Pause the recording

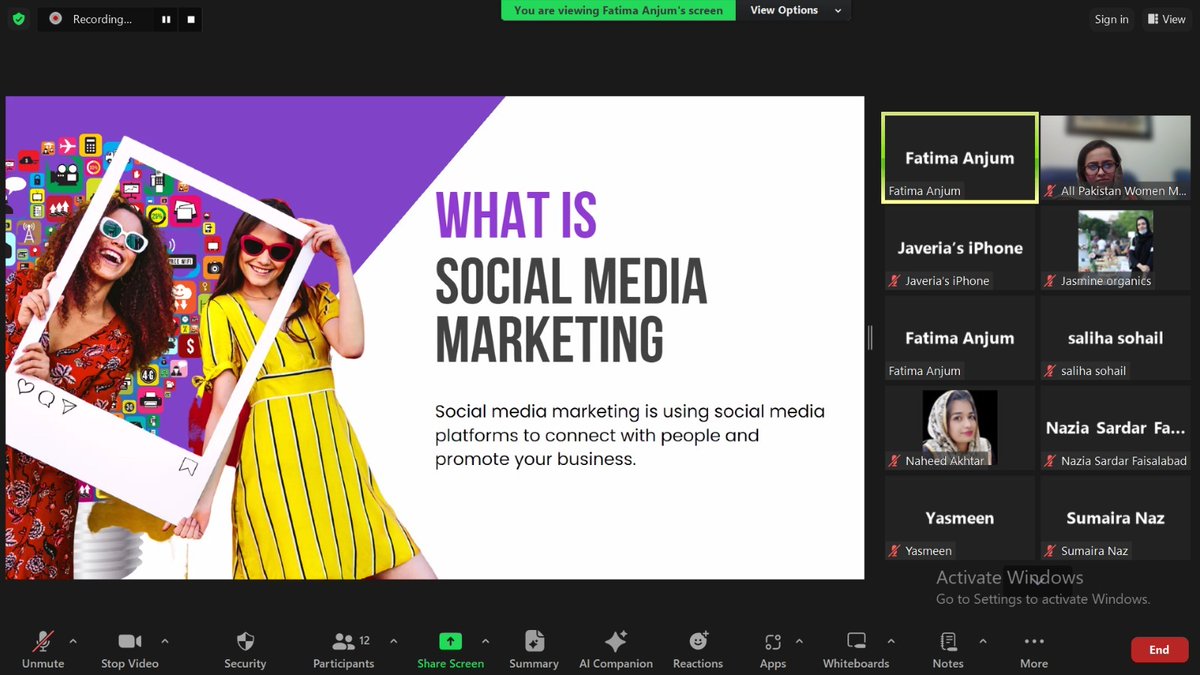tap(166, 19)
